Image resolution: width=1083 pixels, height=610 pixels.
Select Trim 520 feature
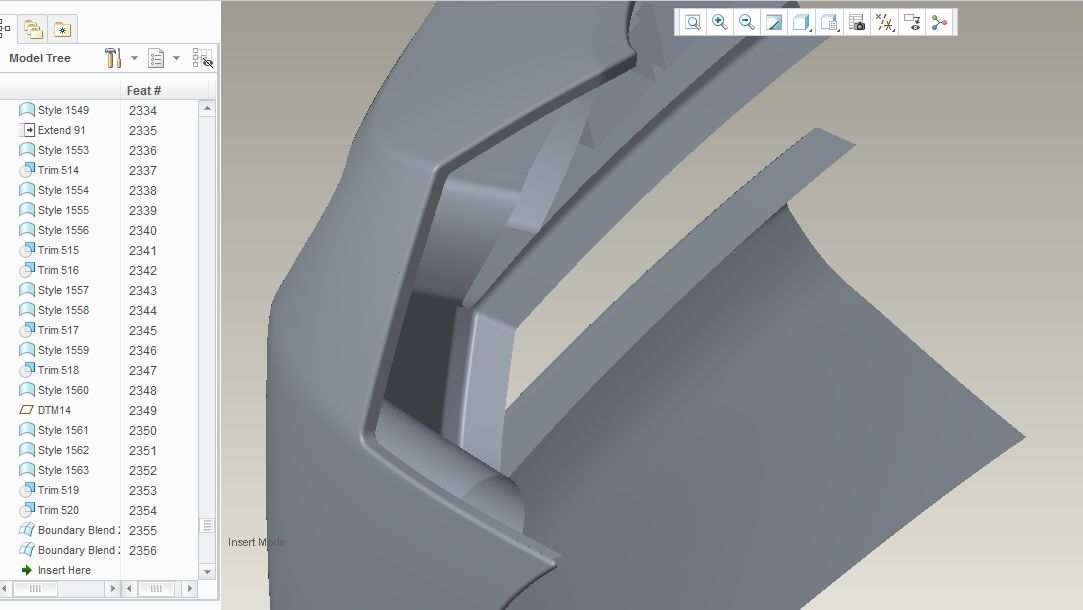tap(58, 511)
